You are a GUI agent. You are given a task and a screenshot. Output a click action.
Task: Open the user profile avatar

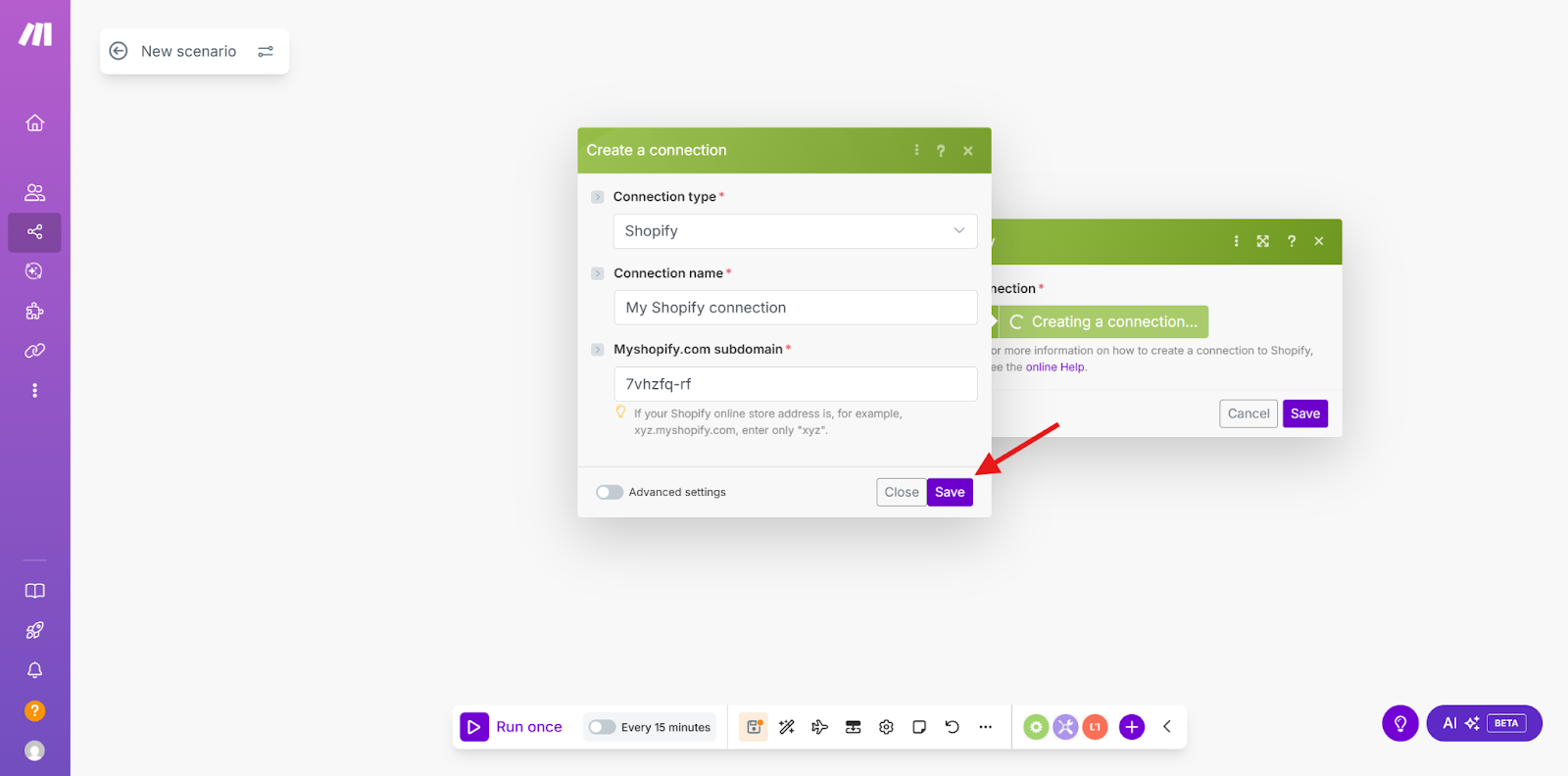pyautogui.click(x=35, y=751)
